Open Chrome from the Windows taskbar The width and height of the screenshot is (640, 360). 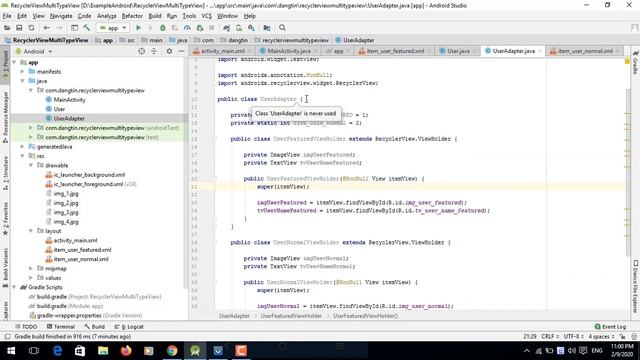(x=172, y=351)
